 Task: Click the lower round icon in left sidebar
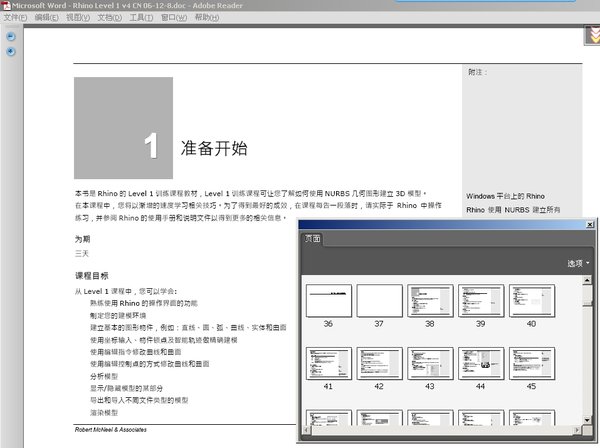click(x=11, y=51)
